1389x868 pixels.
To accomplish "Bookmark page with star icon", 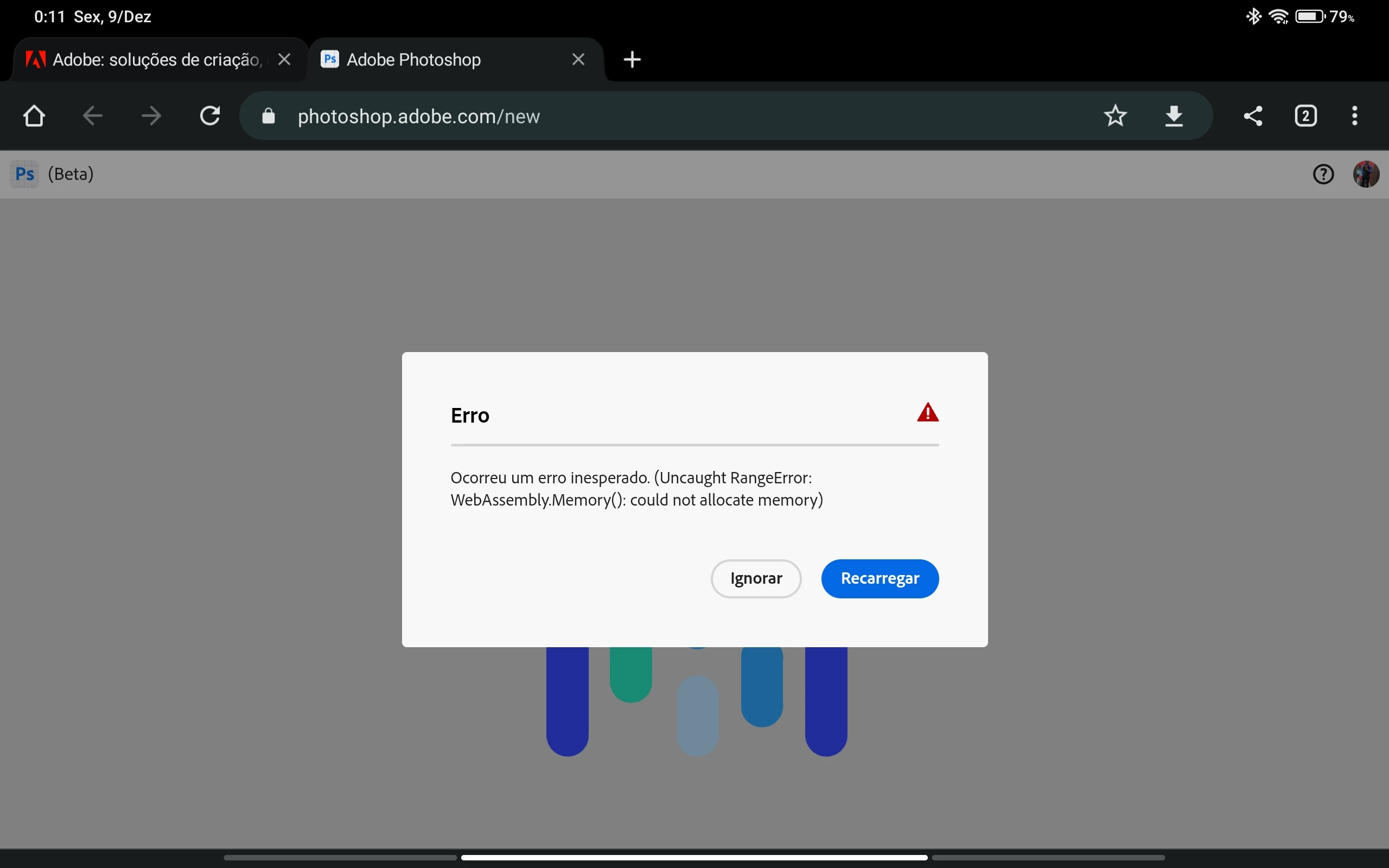I will click(x=1115, y=116).
